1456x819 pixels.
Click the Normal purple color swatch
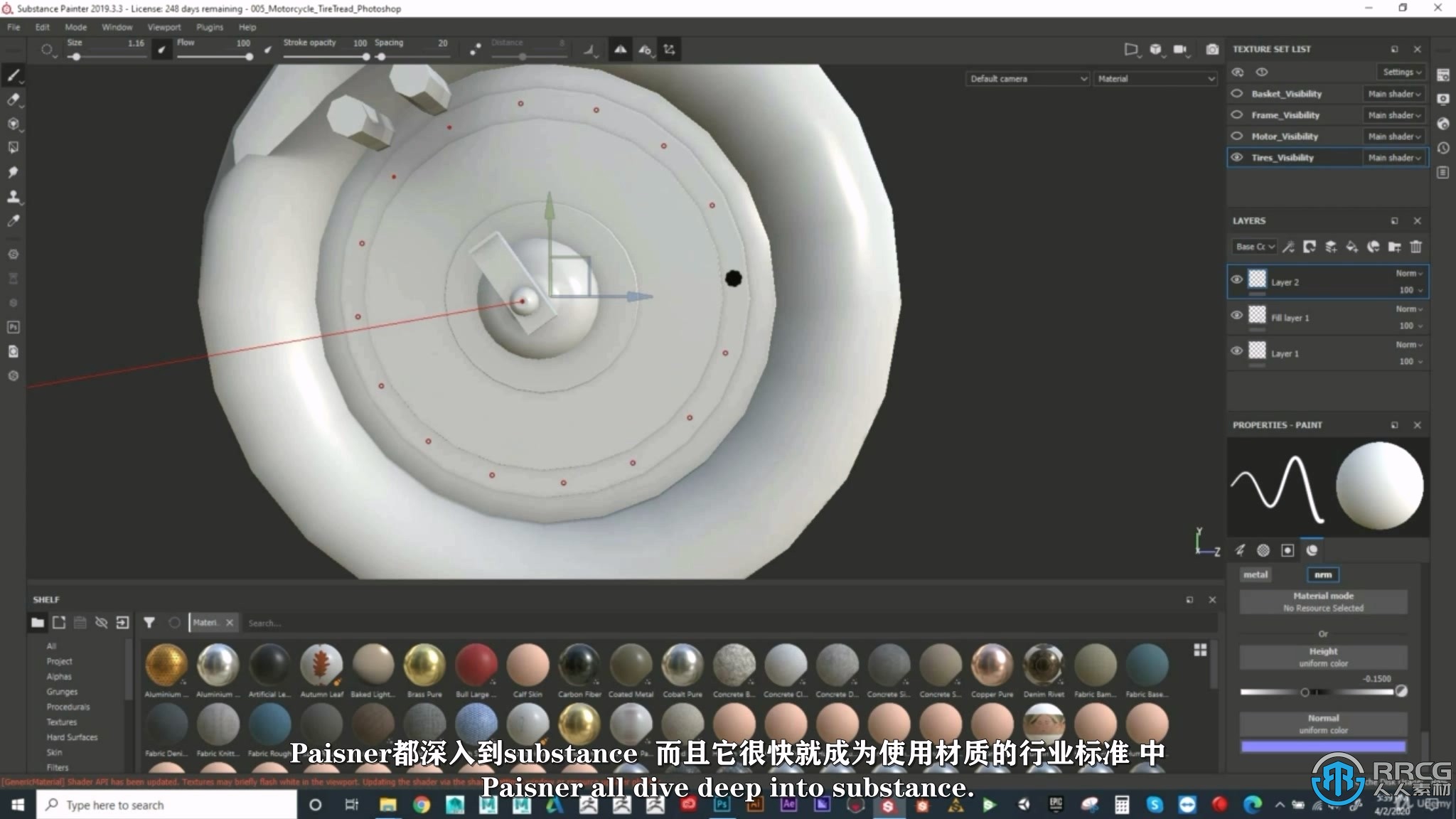click(x=1323, y=746)
